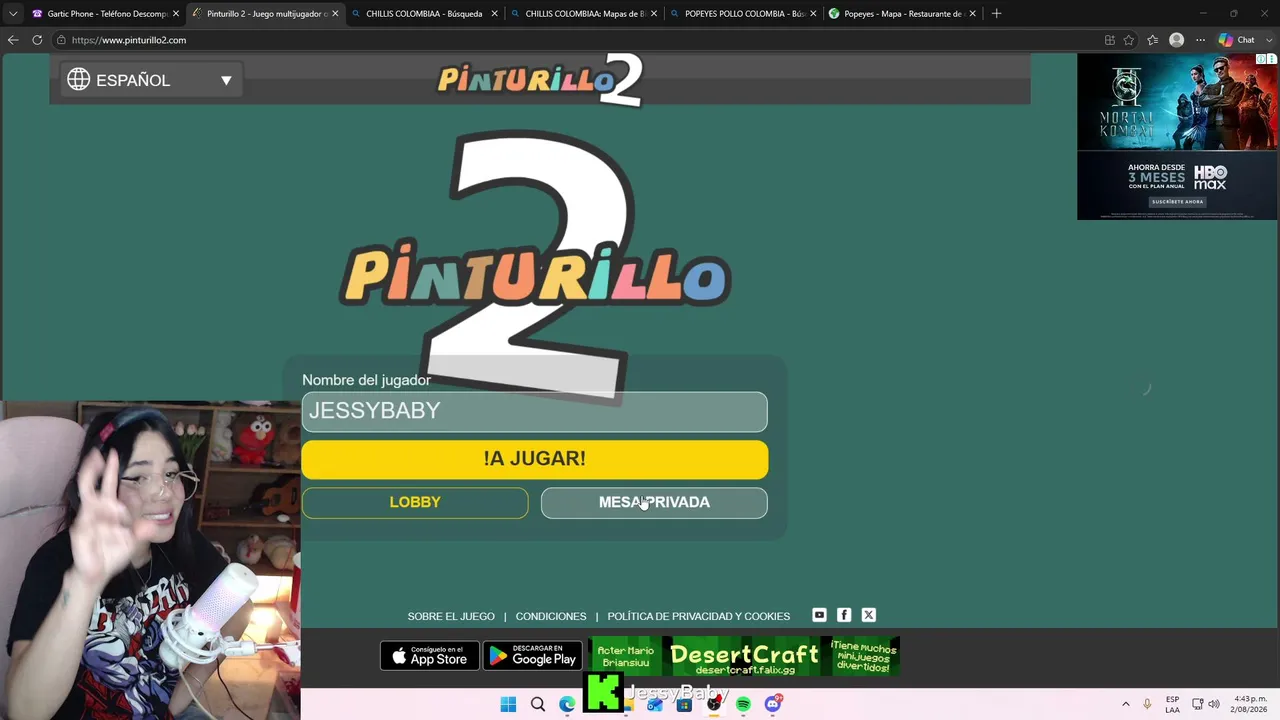The height and width of the screenshot is (720, 1280).
Task: Open the POLÍTICA DE PRIVACIDAD Y COOKIES link
Action: click(699, 616)
